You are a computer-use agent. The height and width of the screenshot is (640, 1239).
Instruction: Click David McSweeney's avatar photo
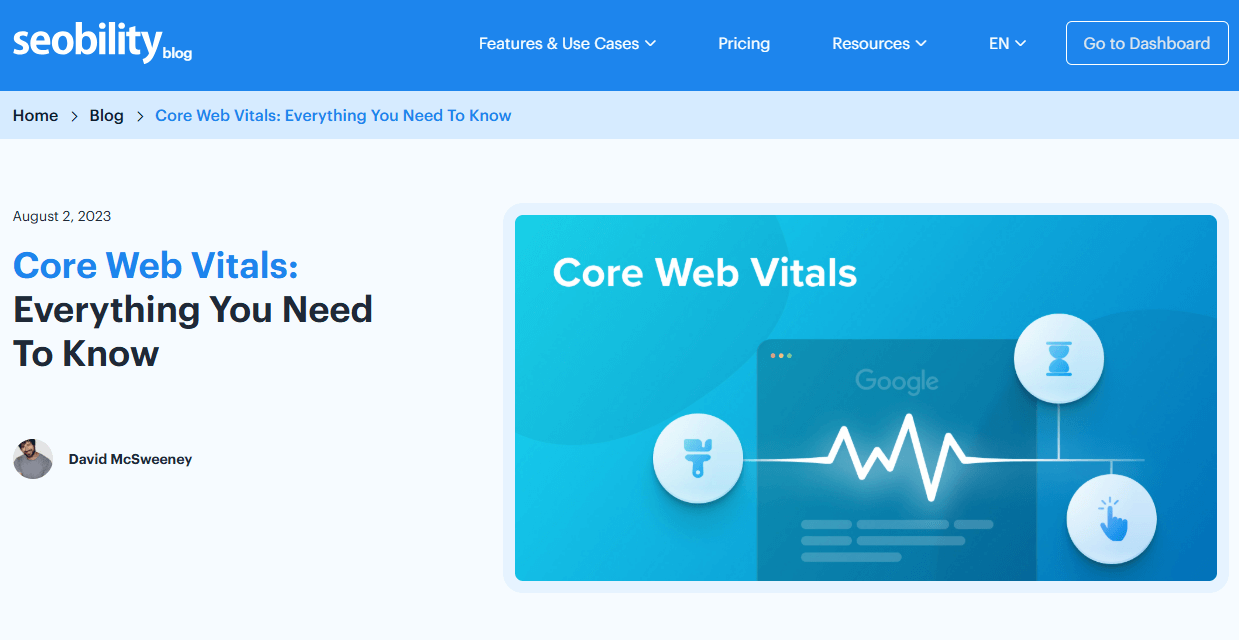tap(32, 459)
